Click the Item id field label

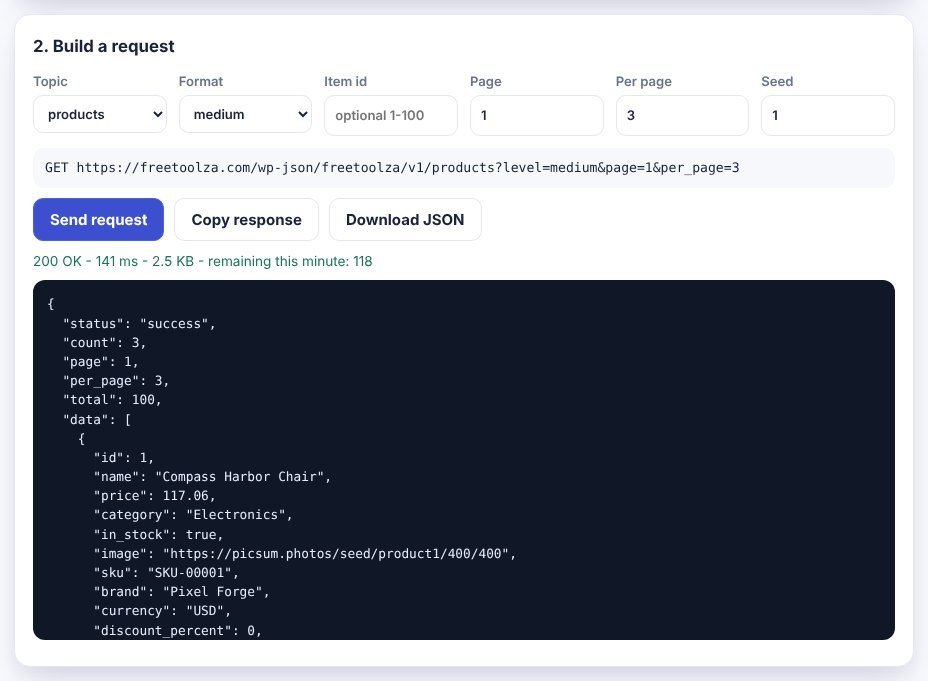tap(346, 82)
